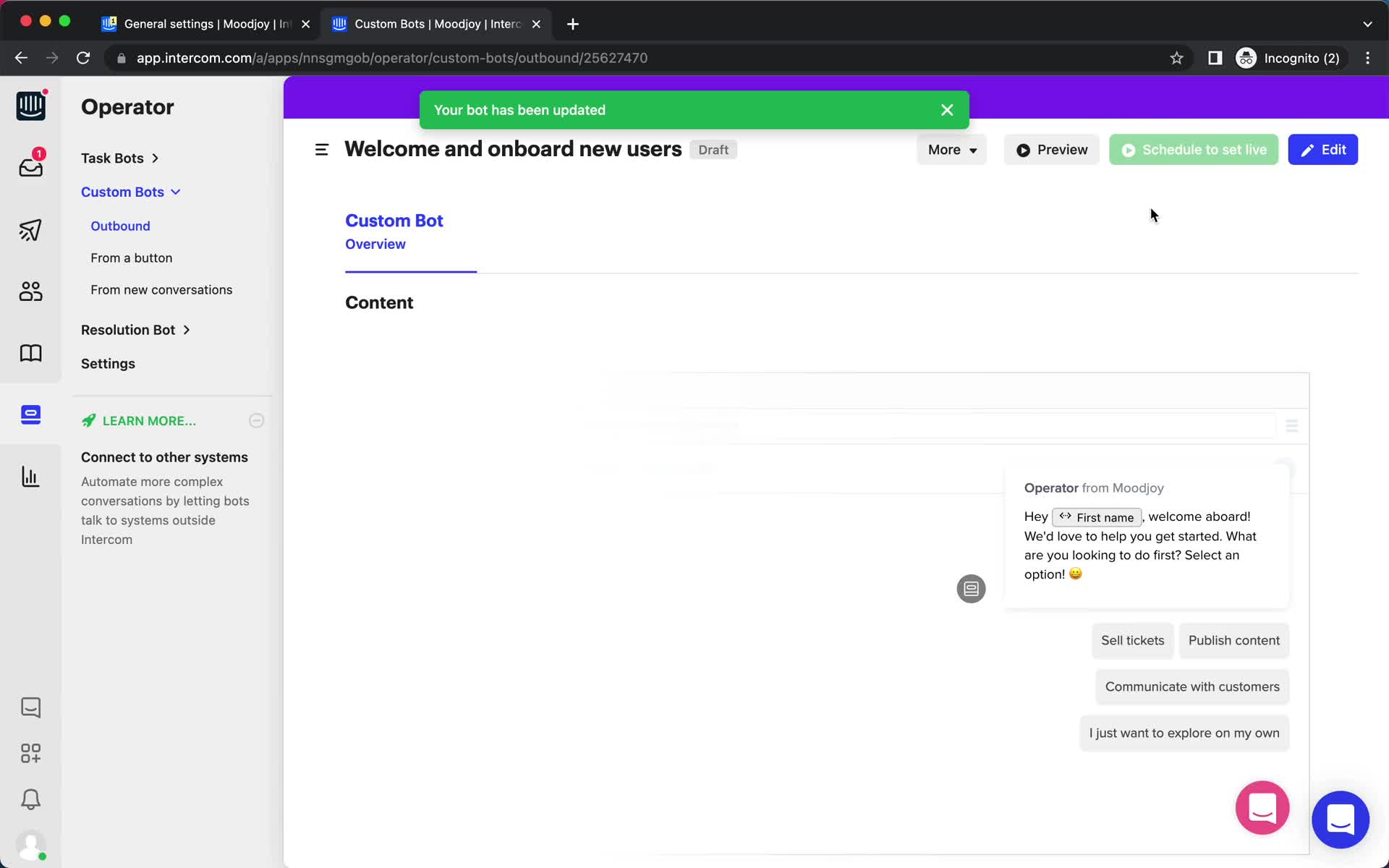Open the Help Center book icon
1389x868 pixels.
point(30,353)
